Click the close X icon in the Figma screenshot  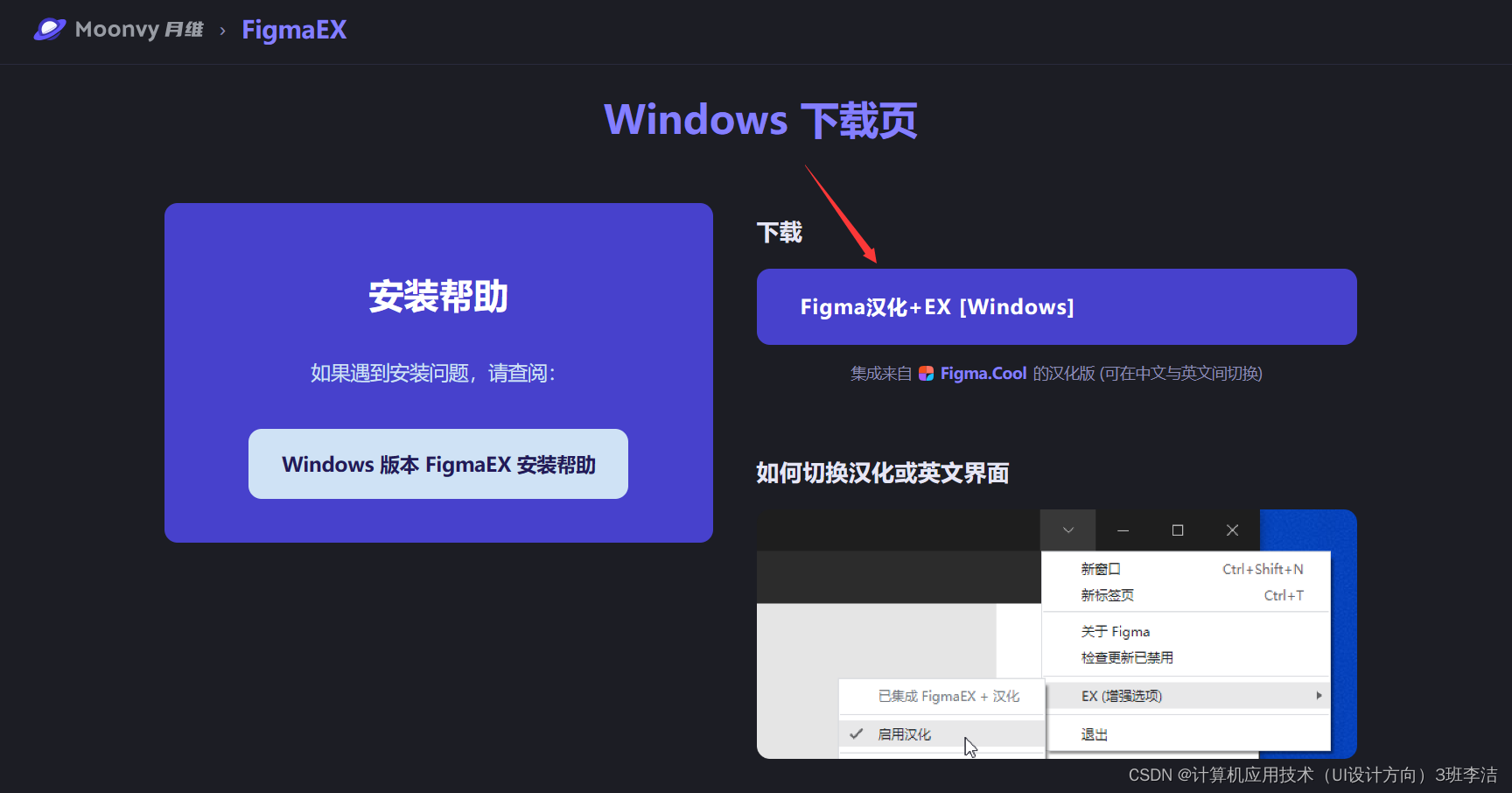(1232, 530)
